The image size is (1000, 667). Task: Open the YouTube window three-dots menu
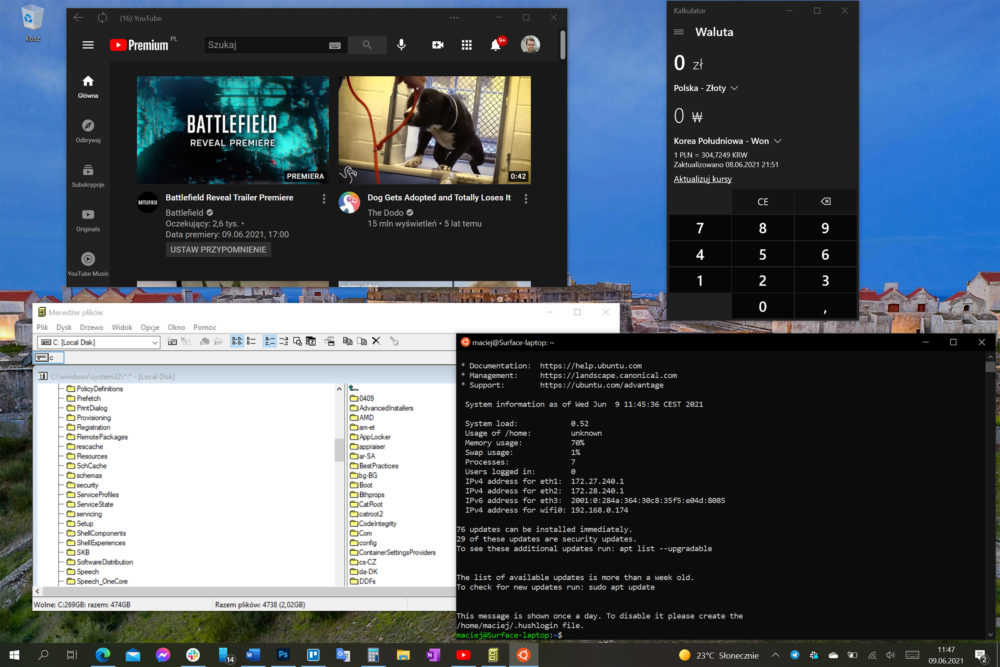453,17
